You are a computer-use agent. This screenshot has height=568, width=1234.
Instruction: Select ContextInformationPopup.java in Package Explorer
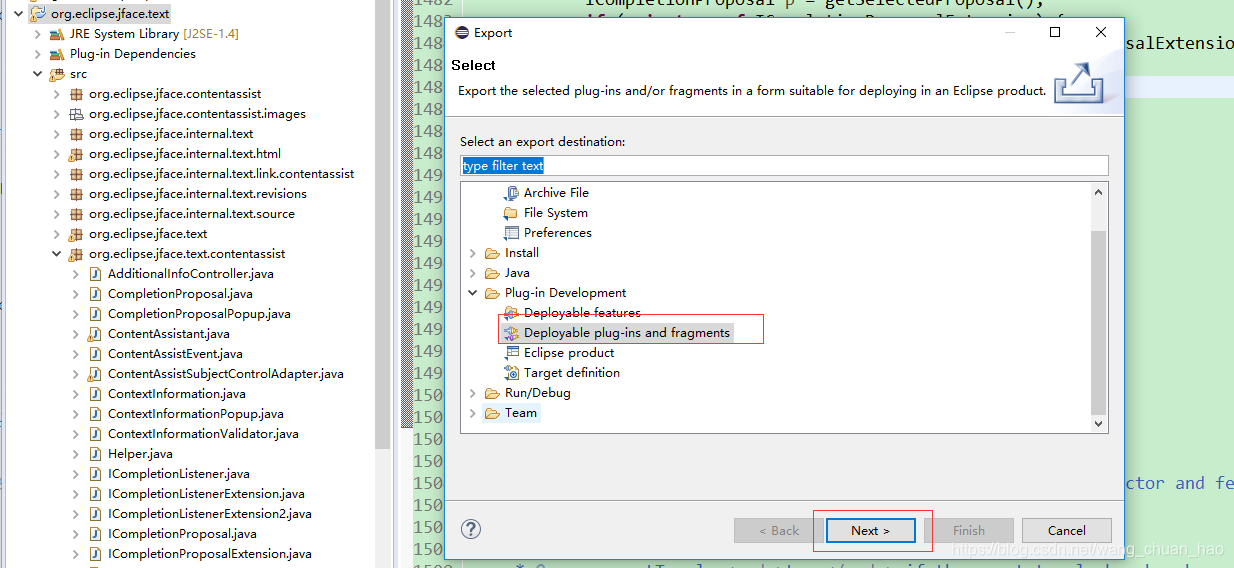(196, 414)
